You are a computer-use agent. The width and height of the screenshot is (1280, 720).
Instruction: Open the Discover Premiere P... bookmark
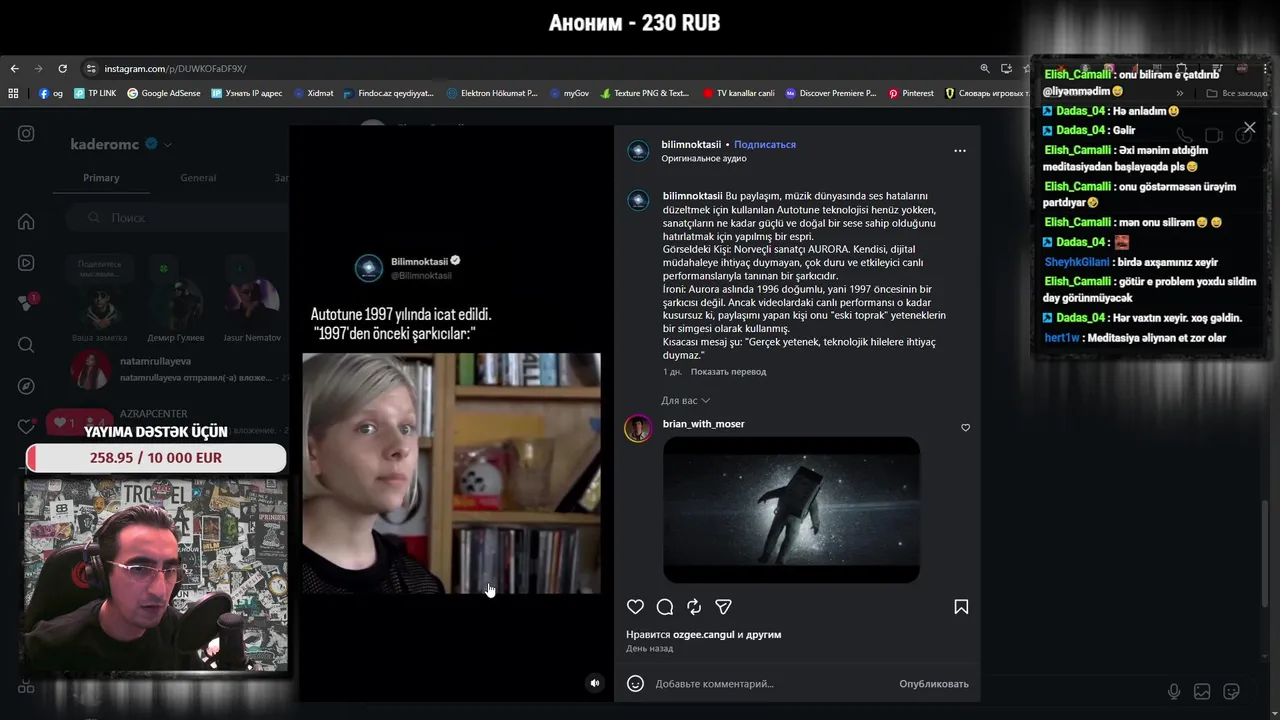(831, 93)
